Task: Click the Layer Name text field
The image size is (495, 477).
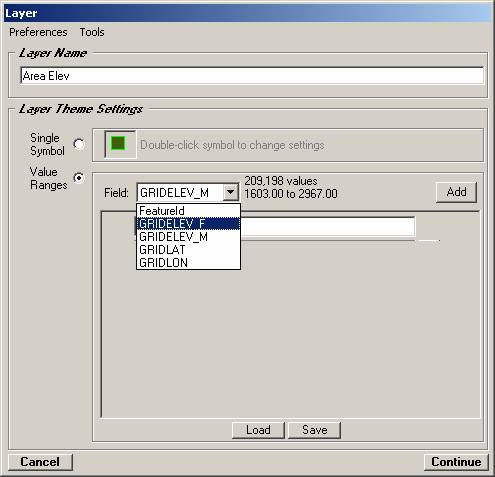Action: coord(252,76)
